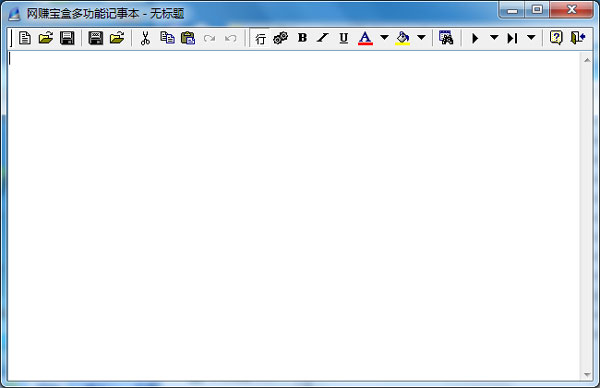Save the current document
Screen dimensions: 600x388
tap(67, 38)
